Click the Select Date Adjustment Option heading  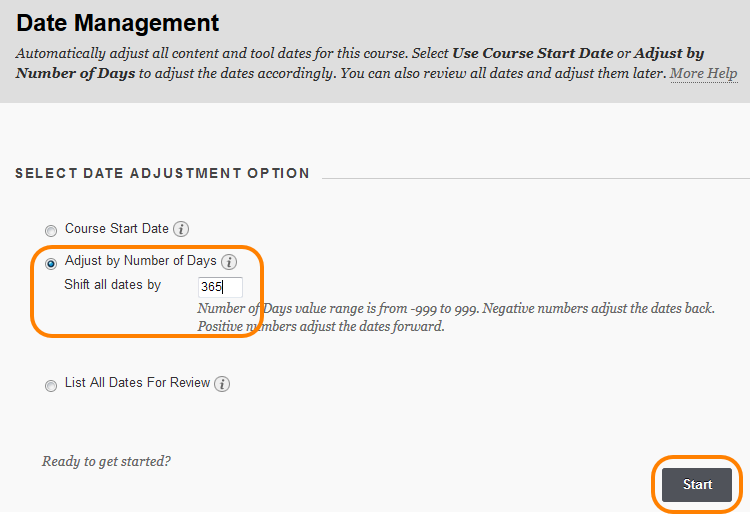163,173
